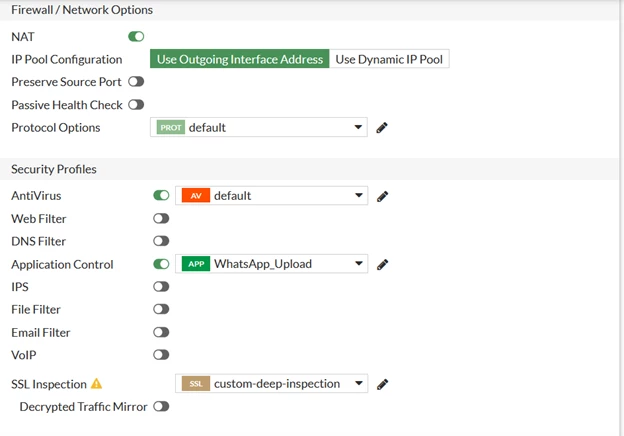Click the SSL Inspection label
624x436 pixels.
[49, 384]
